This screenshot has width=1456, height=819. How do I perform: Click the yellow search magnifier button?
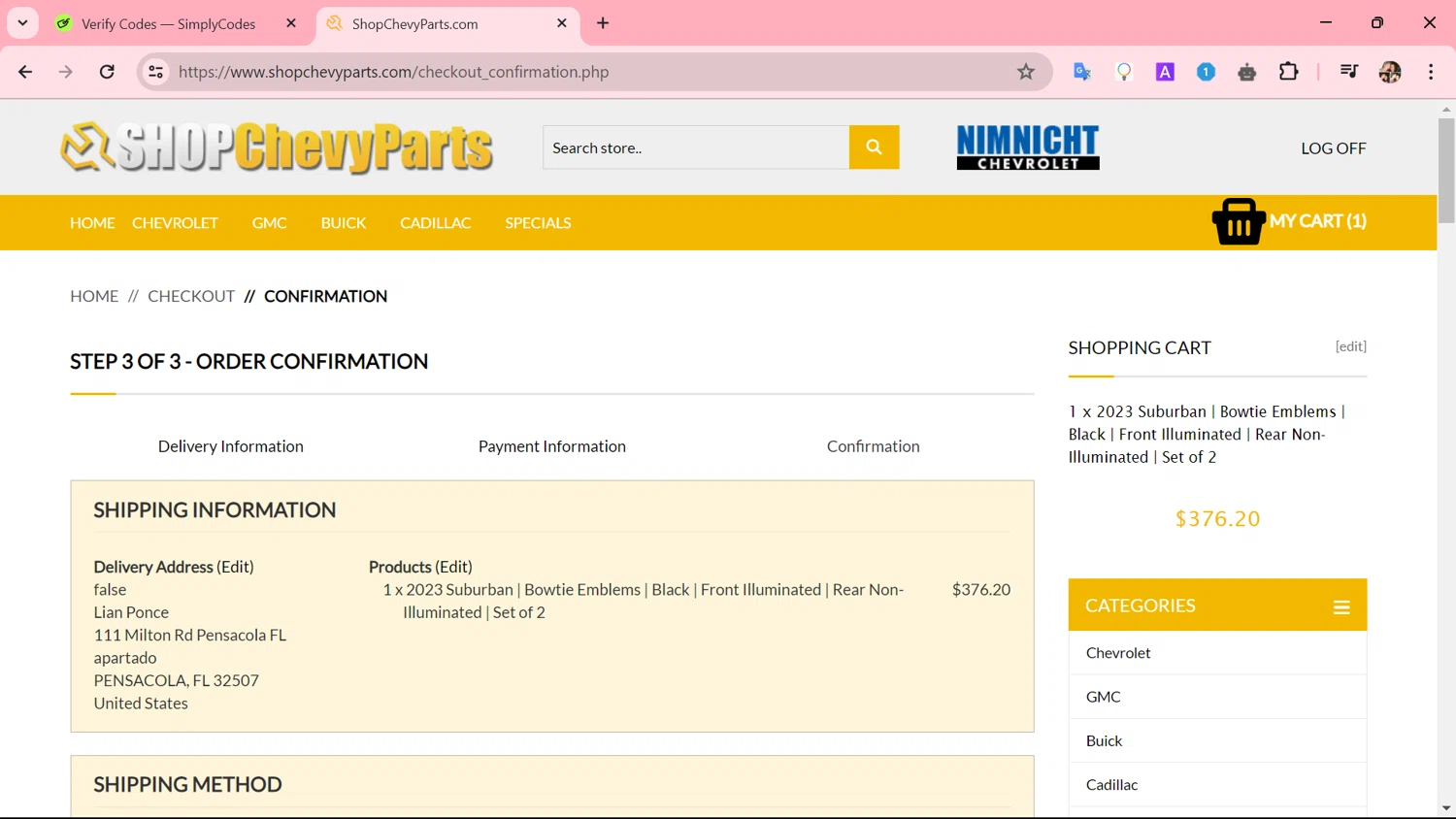click(875, 147)
